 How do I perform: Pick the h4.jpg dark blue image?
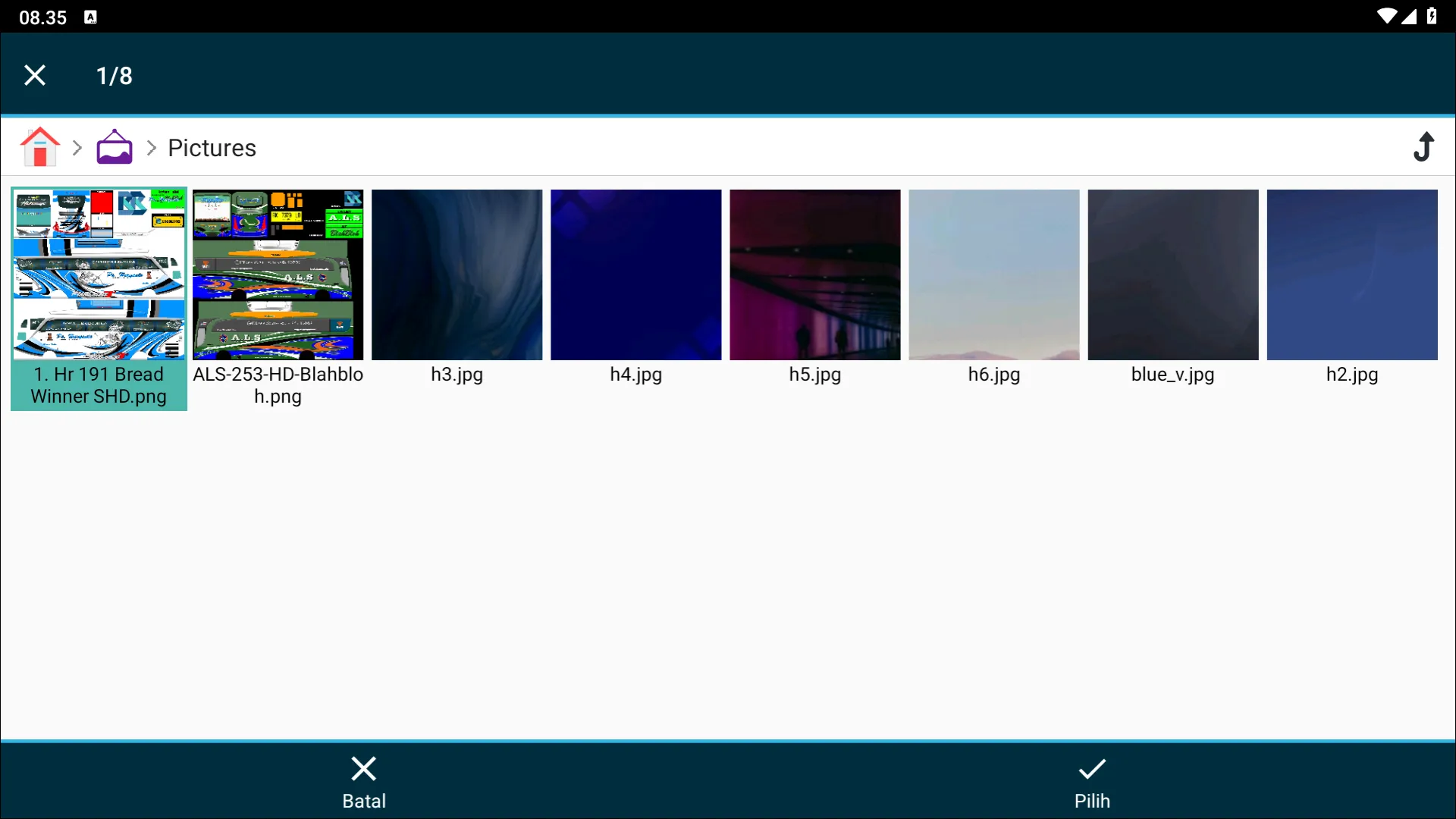[635, 275]
